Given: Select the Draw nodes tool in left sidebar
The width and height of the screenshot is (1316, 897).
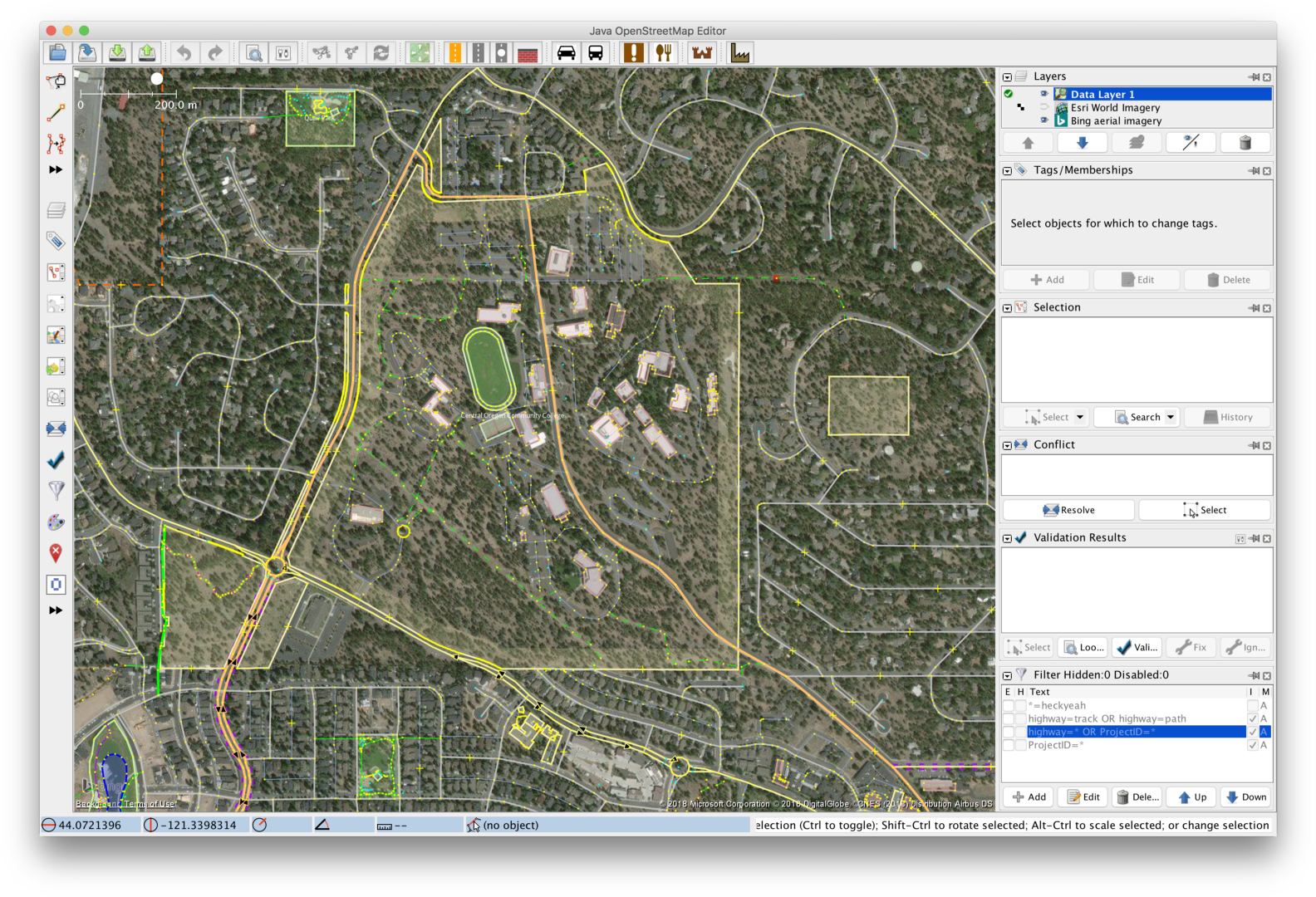Looking at the screenshot, I should (x=56, y=113).
